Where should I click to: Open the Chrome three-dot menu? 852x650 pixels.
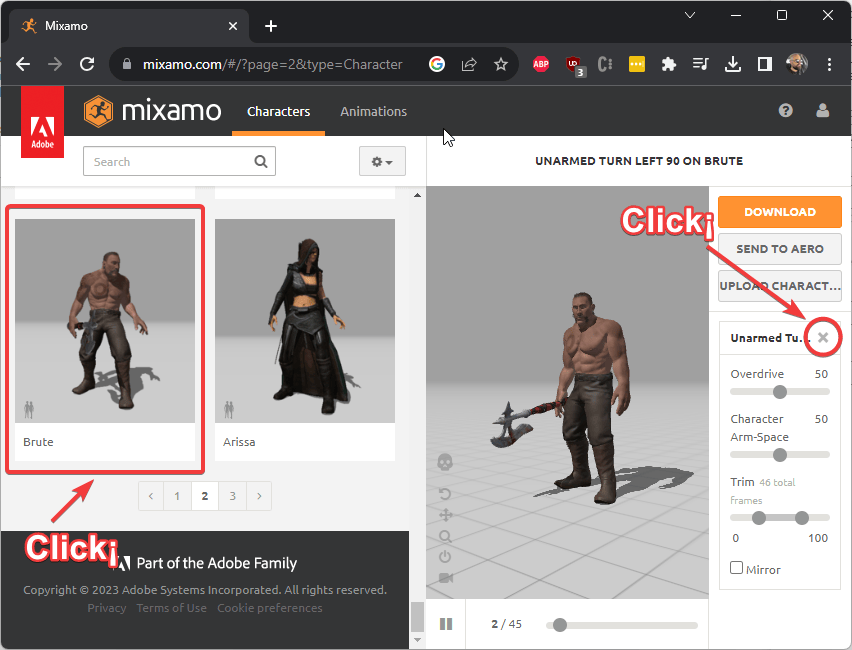[829, 64]
